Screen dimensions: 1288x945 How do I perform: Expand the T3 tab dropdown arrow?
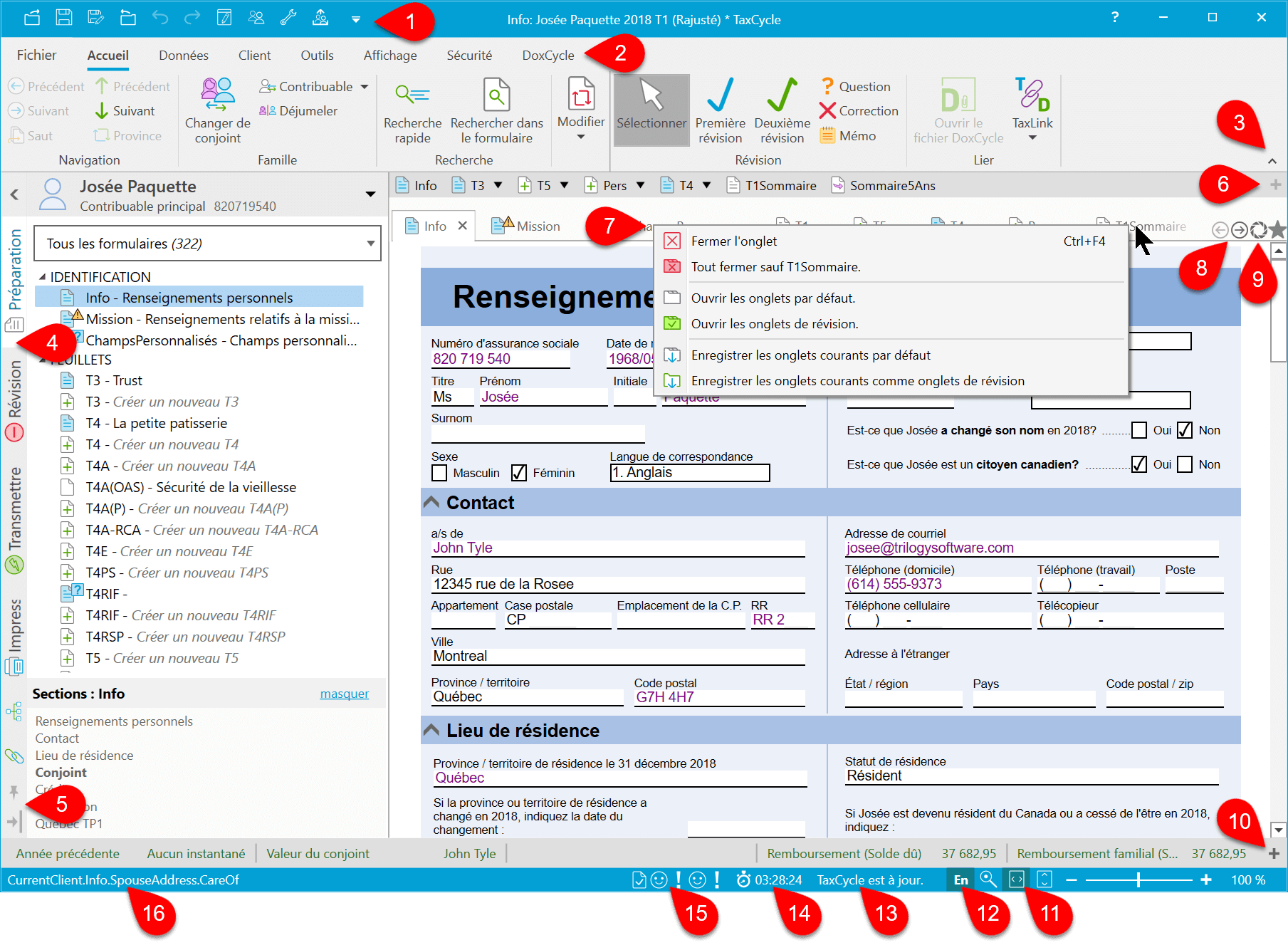click(498, 185)
